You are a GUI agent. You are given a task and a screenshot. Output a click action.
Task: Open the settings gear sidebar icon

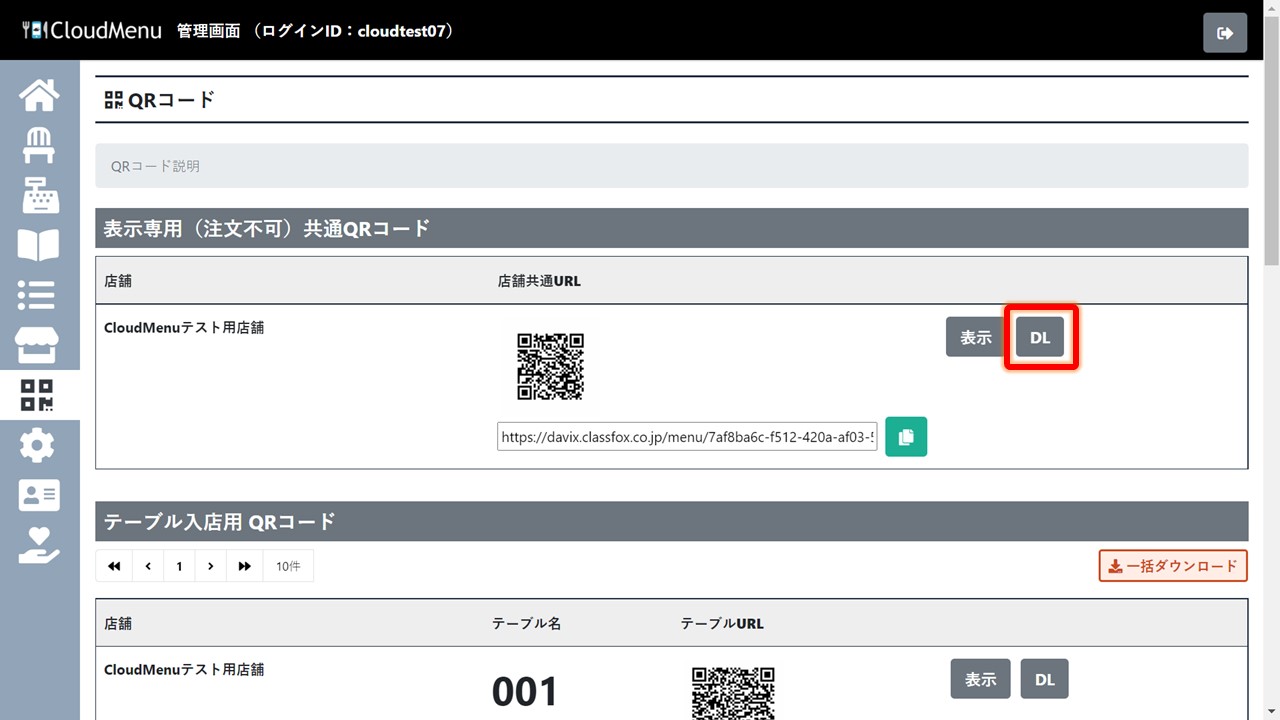pyautogui.click(x=39, y=445)
